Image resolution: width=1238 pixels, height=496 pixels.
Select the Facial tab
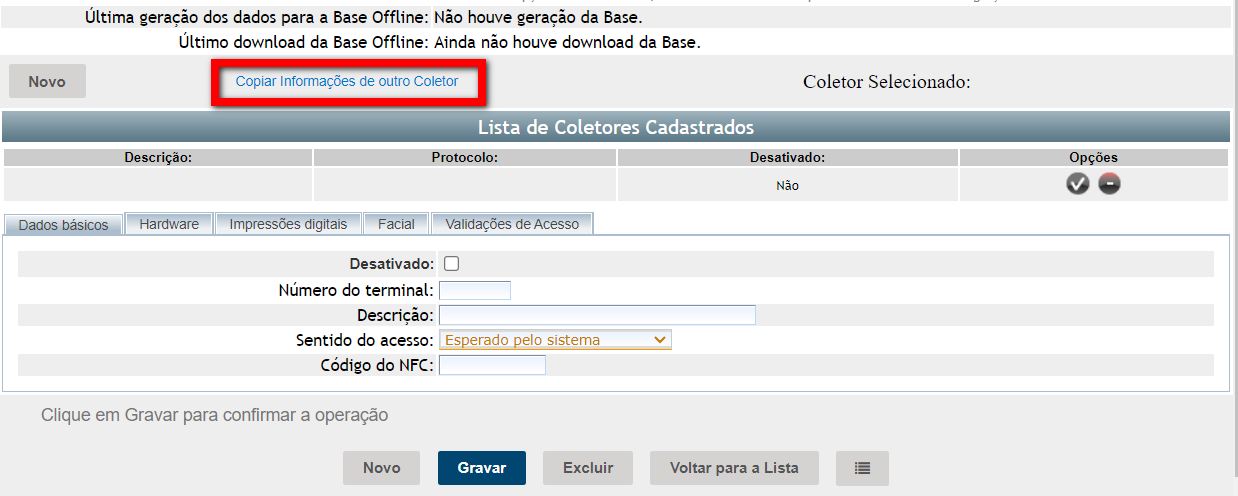[x=396, y=224]
